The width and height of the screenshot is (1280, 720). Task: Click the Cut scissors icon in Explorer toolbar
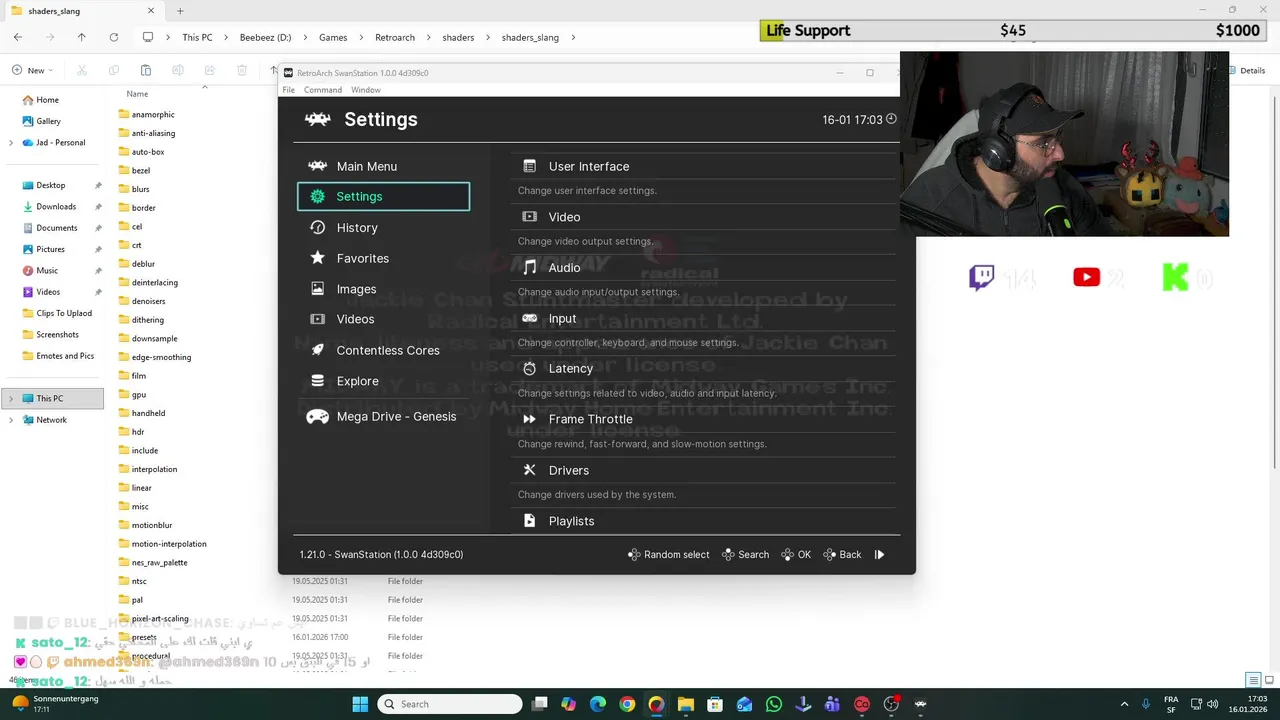[x=82, y=70]
